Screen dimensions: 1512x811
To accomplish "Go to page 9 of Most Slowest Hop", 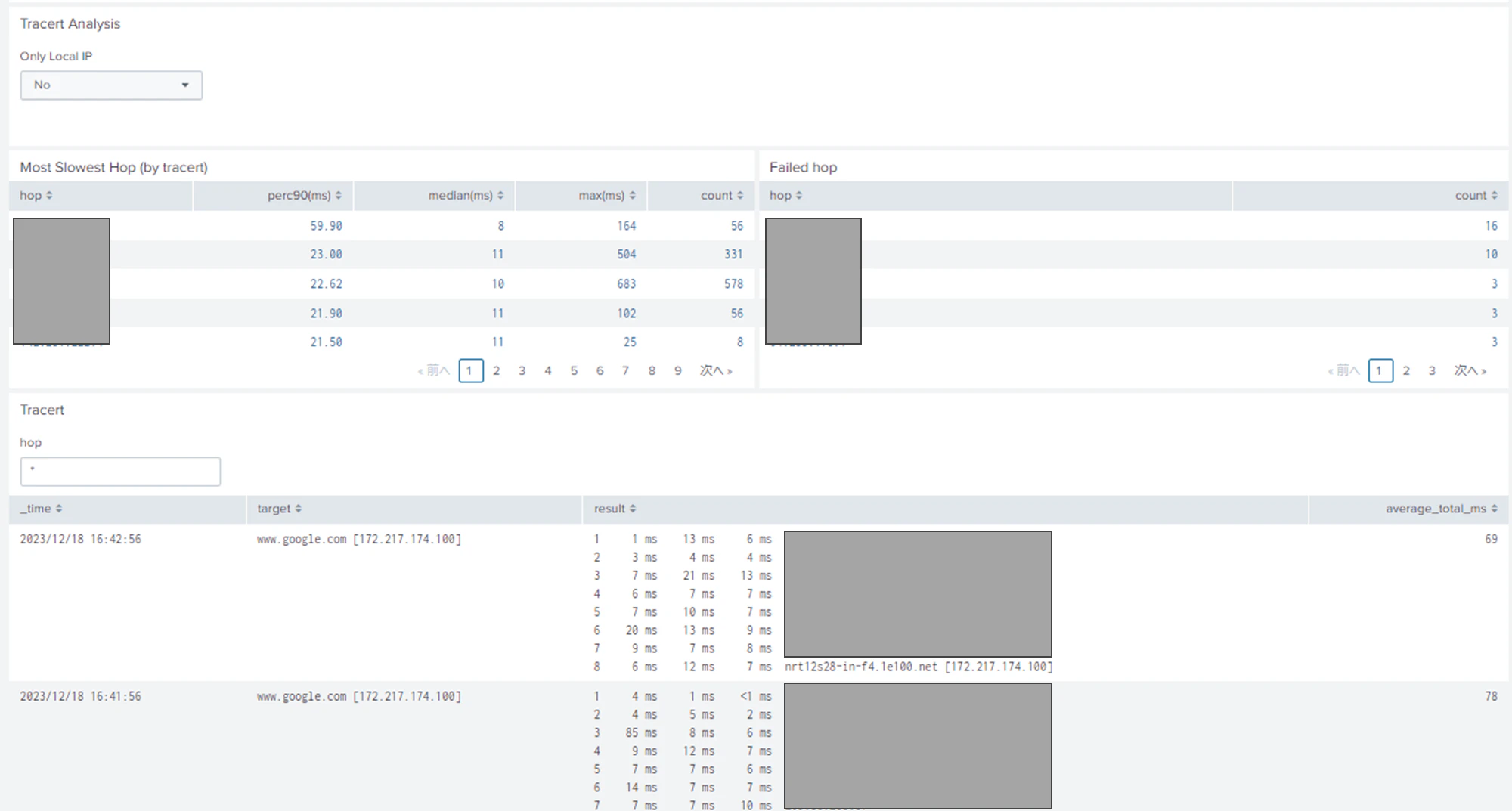I will (678, 370).
